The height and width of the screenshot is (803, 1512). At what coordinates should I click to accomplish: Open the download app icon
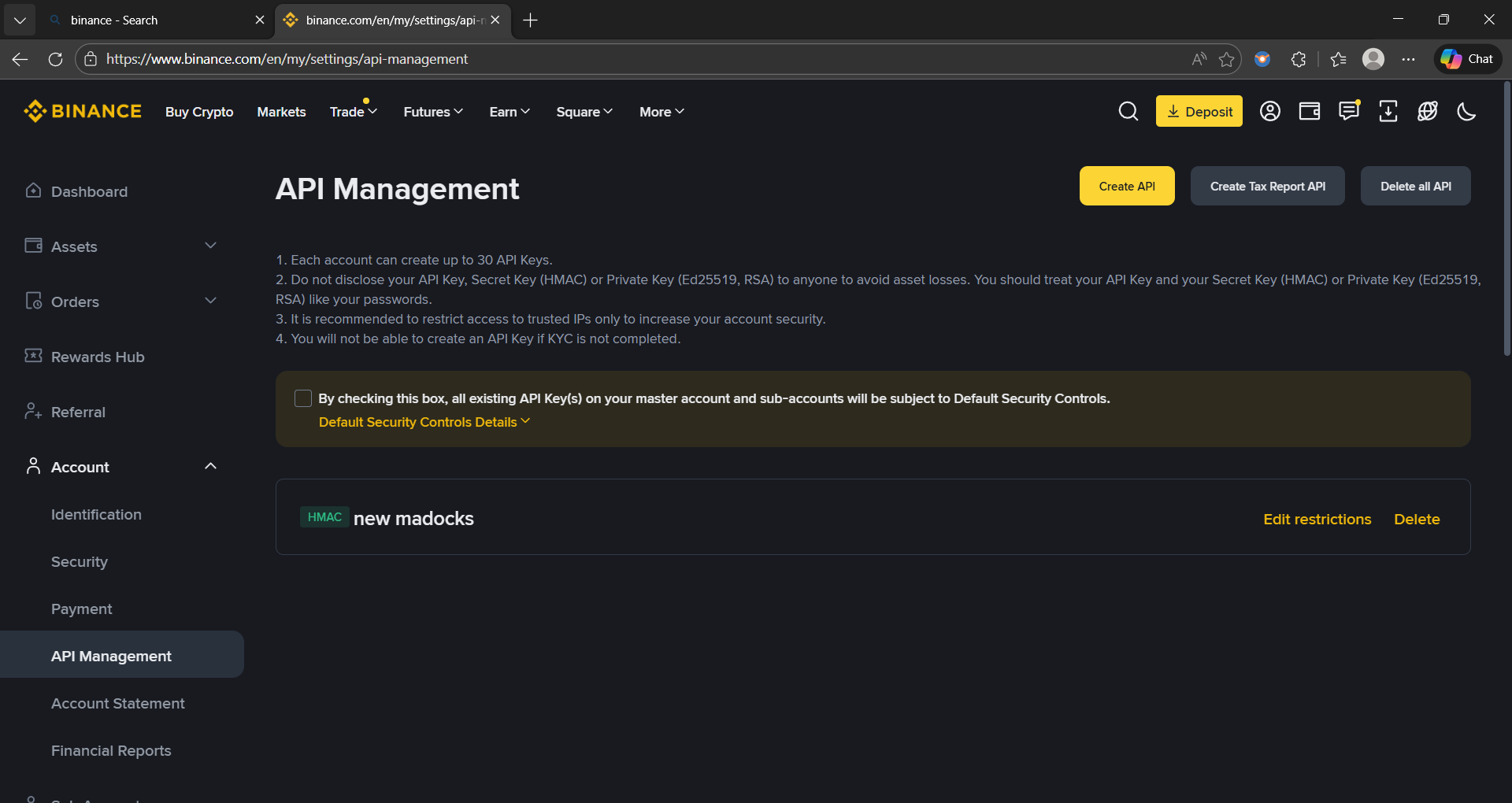coord(1388,111)
